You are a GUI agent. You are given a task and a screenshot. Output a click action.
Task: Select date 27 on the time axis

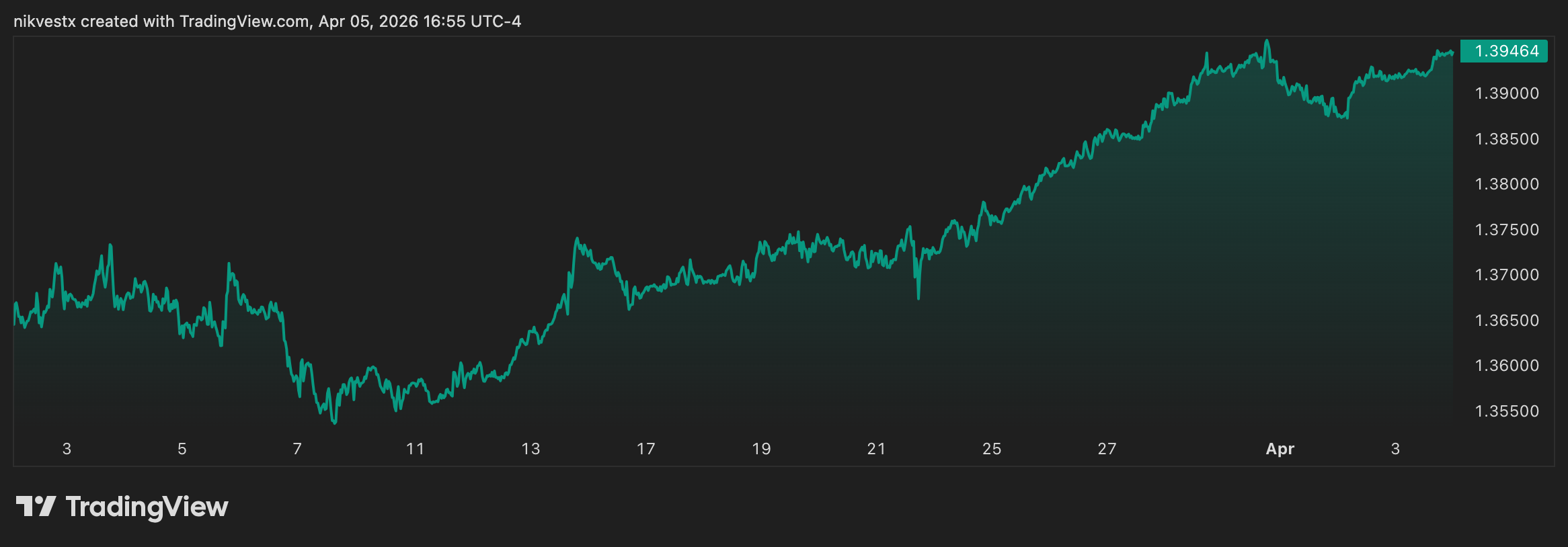[1107, 449]
